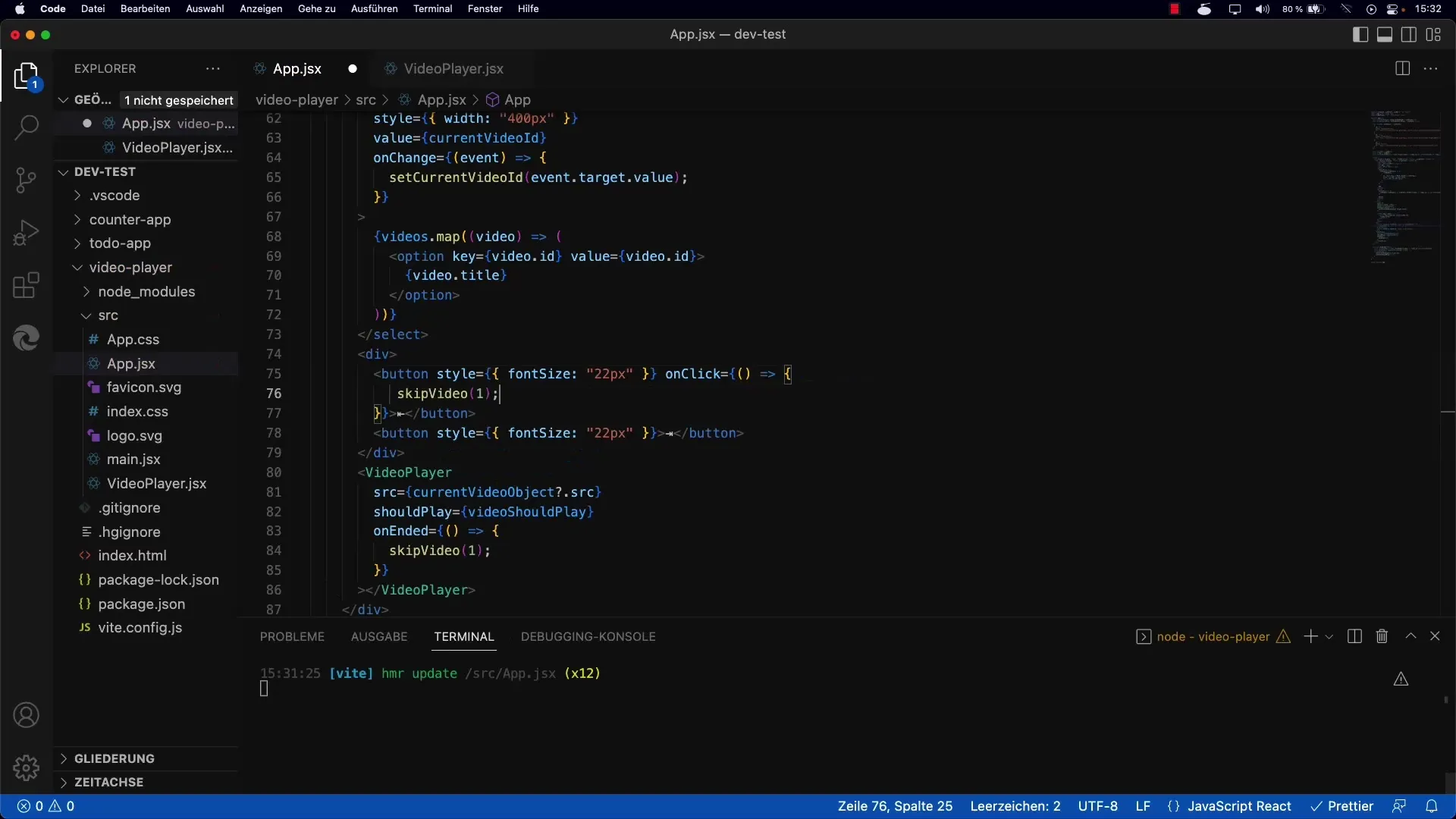Customize layout icon in title bar
The height and width of the screenshot is (819, 1456).
[1433, 35]
